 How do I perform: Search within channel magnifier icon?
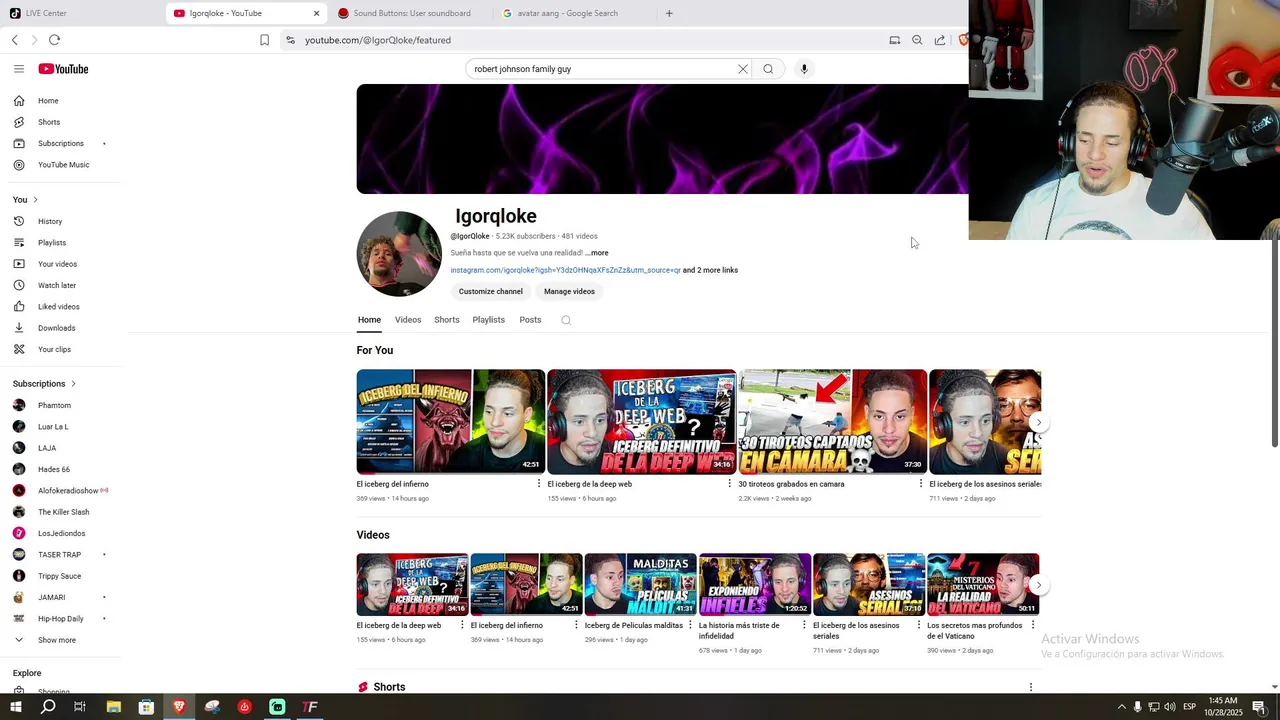tap(566, 320)
